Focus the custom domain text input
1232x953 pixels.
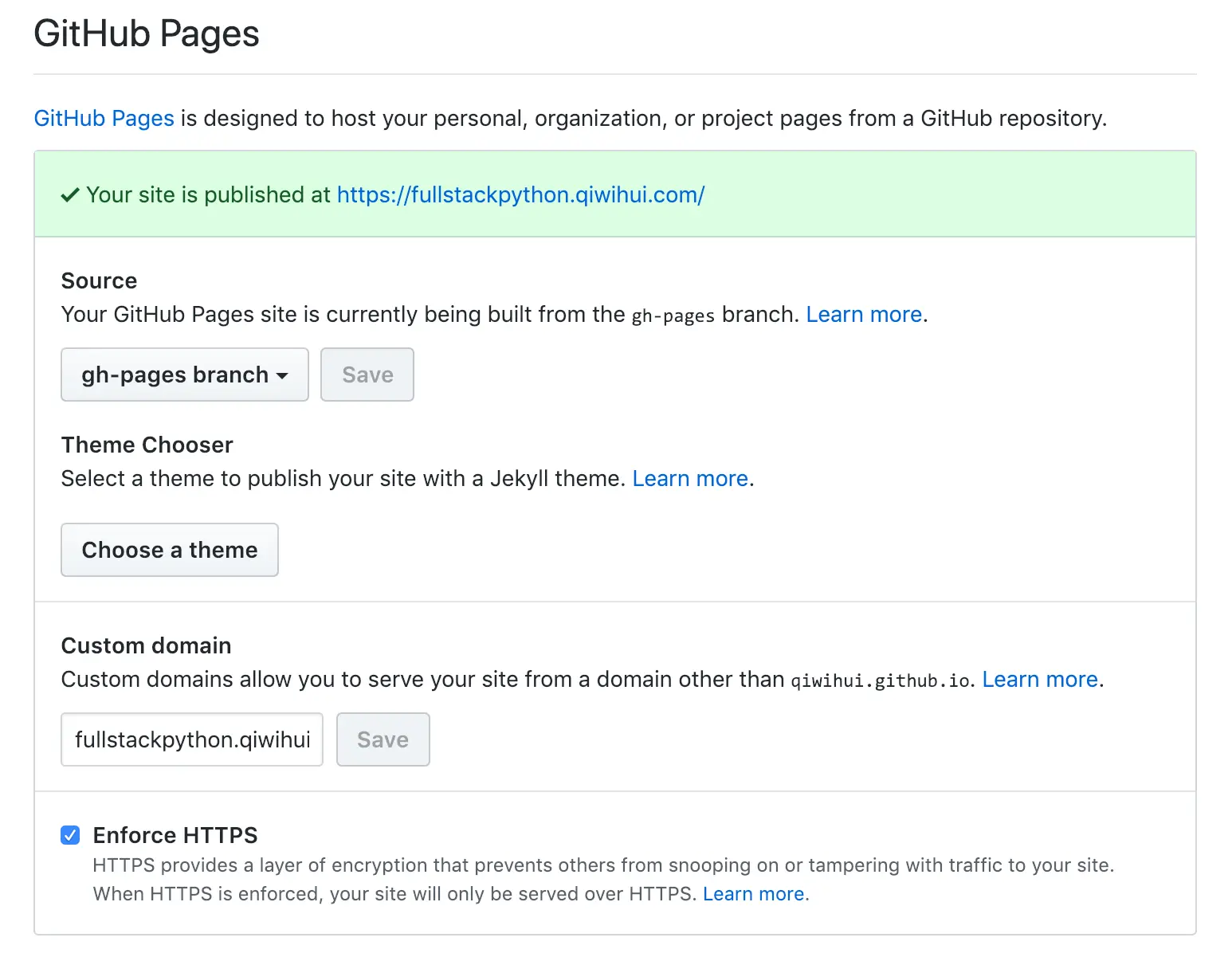pyautogui.click(x=192, y=739)
